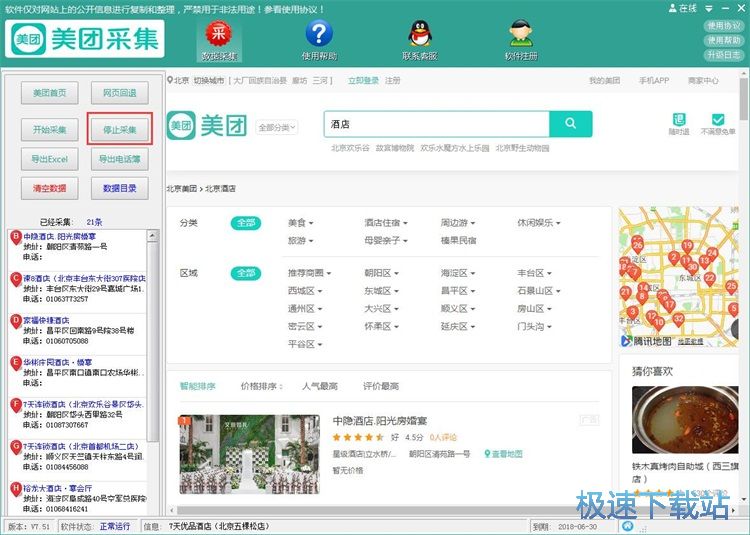Expand the 美食 category dropdown
The height and width of the screenshot is (535, 750).
click(x=301, y=223)
